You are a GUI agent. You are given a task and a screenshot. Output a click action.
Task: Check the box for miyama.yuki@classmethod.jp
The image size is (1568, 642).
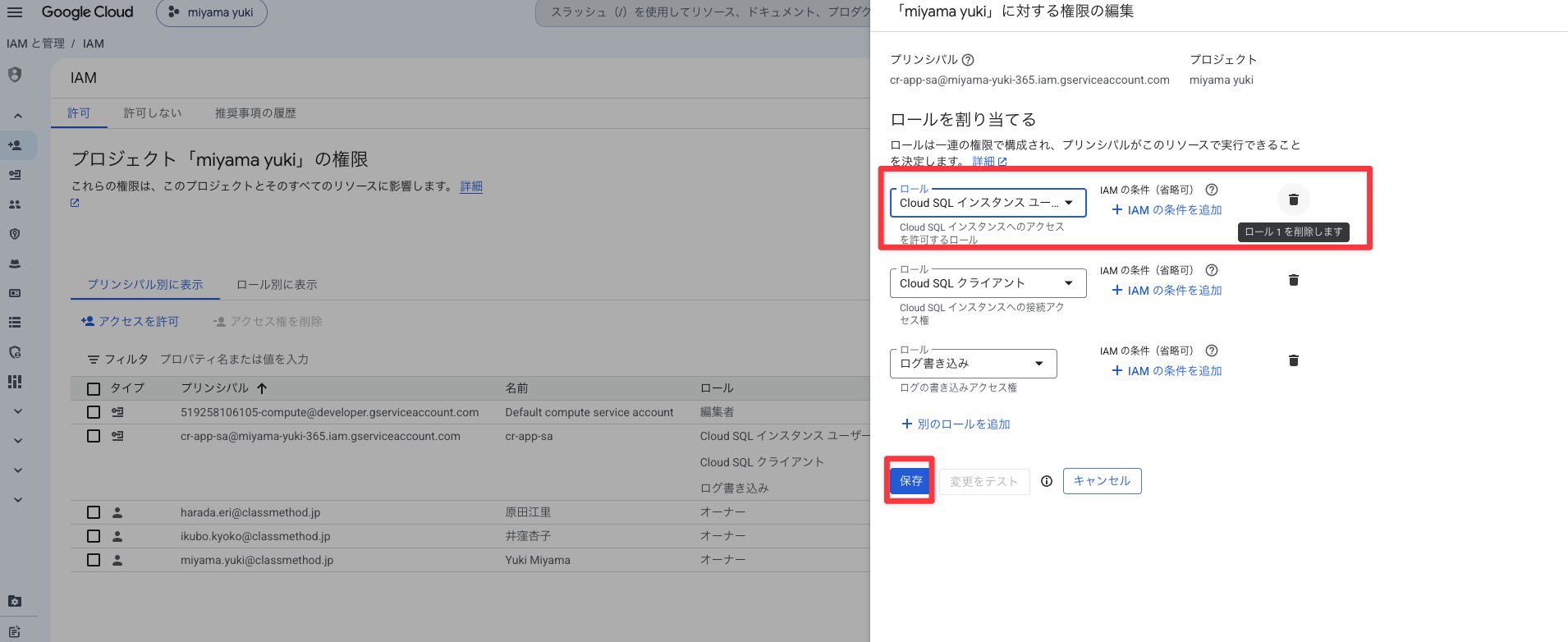coord(94,560)
